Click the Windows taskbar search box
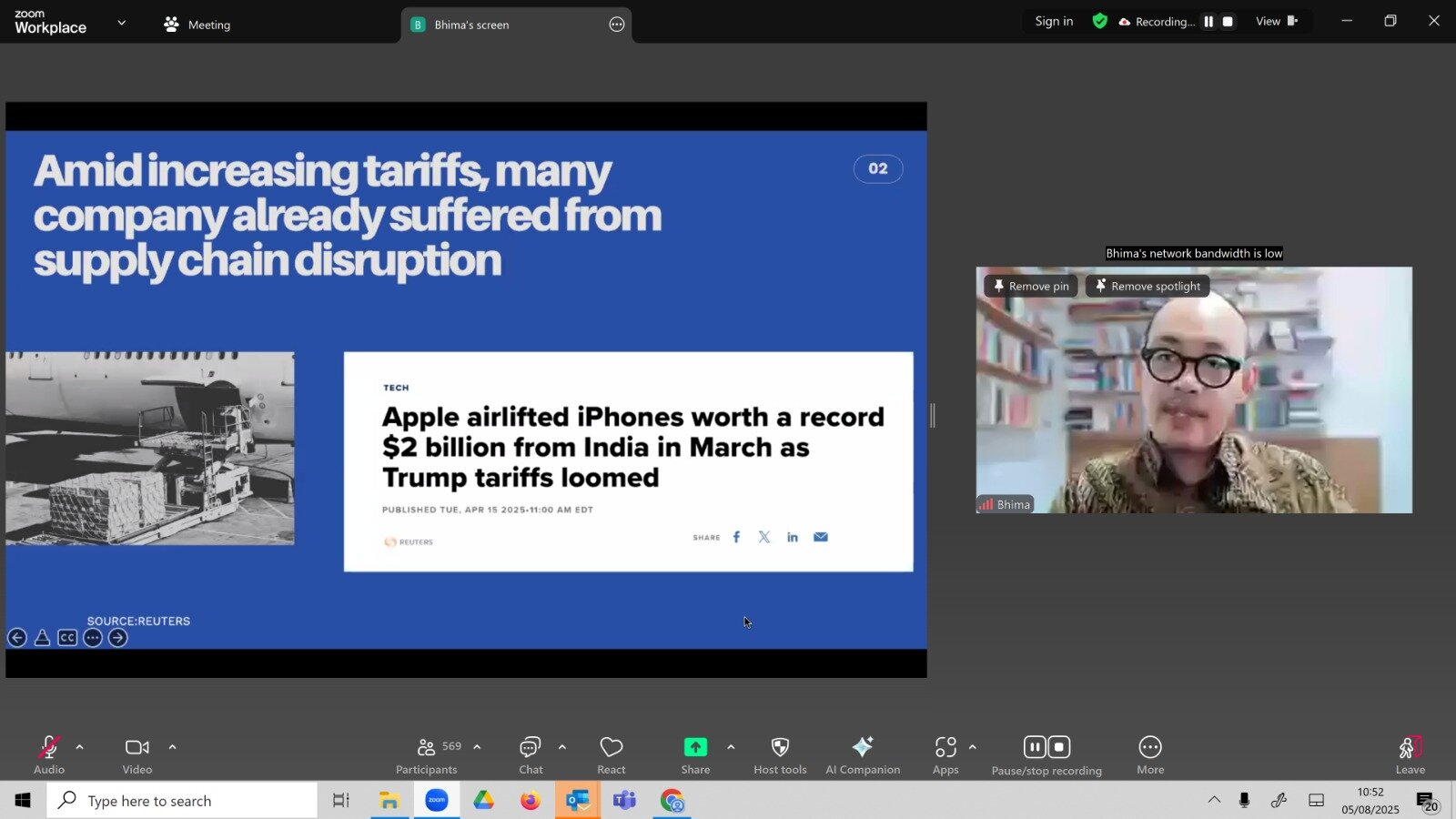The height and width of the screenshot is (819, 1456). click(x=182, y=801)
